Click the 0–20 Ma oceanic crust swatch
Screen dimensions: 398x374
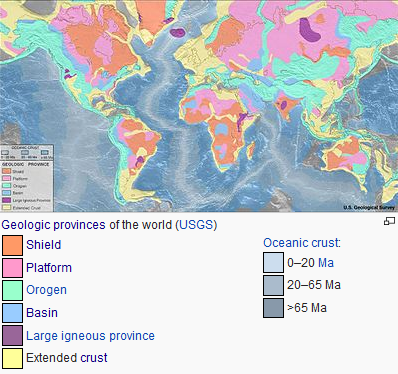tap(273, 262)
